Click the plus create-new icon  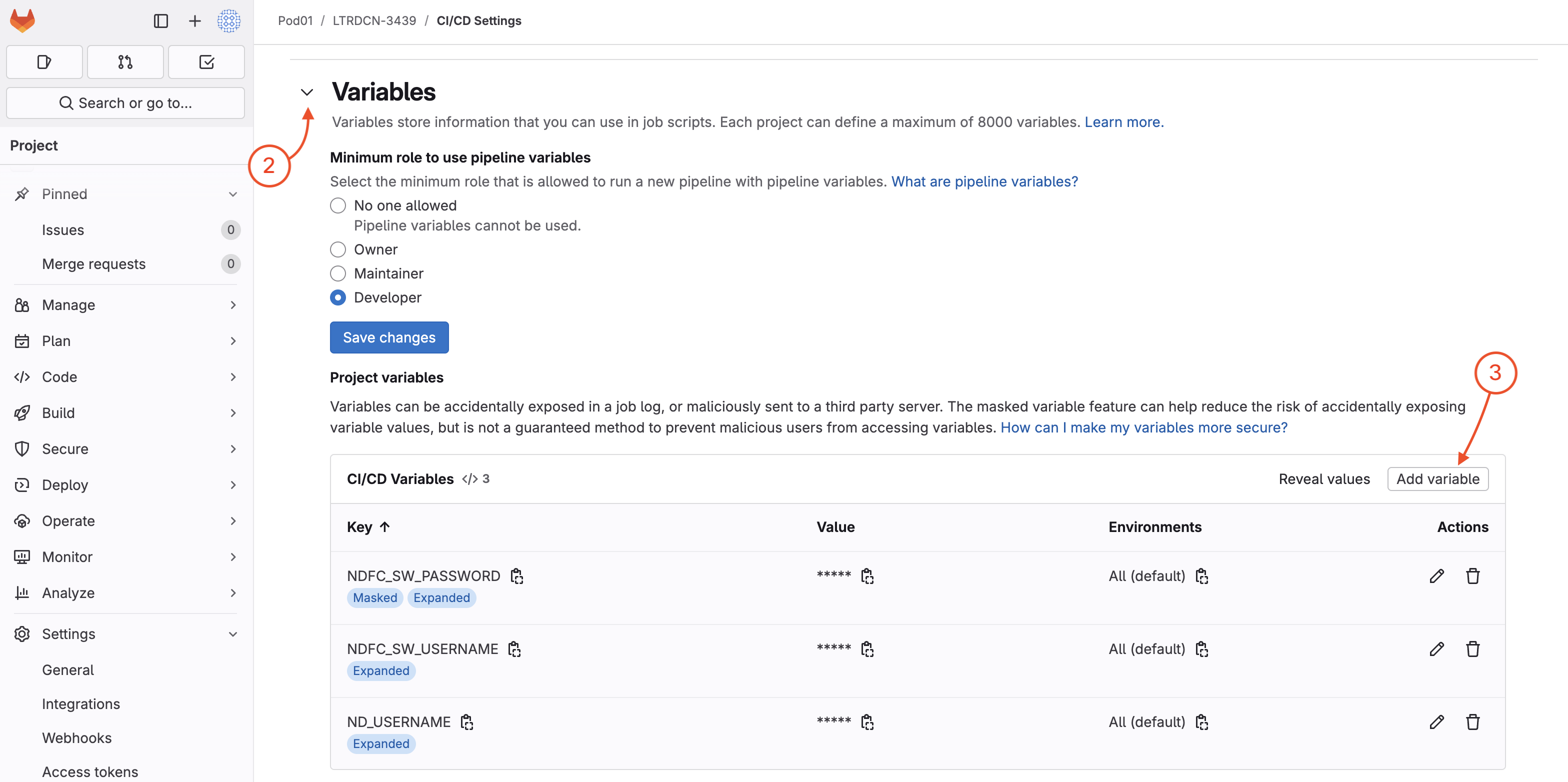point(194,21)
